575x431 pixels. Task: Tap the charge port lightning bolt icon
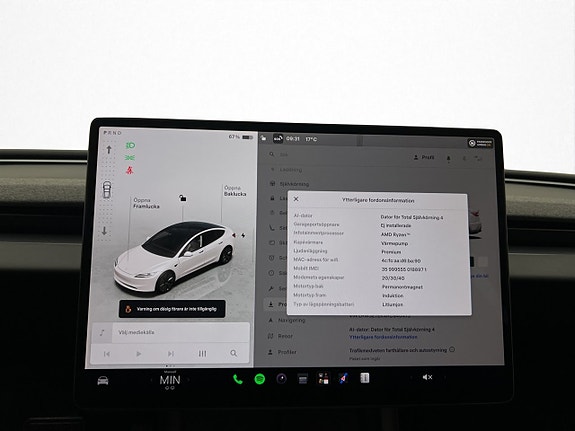243,235
